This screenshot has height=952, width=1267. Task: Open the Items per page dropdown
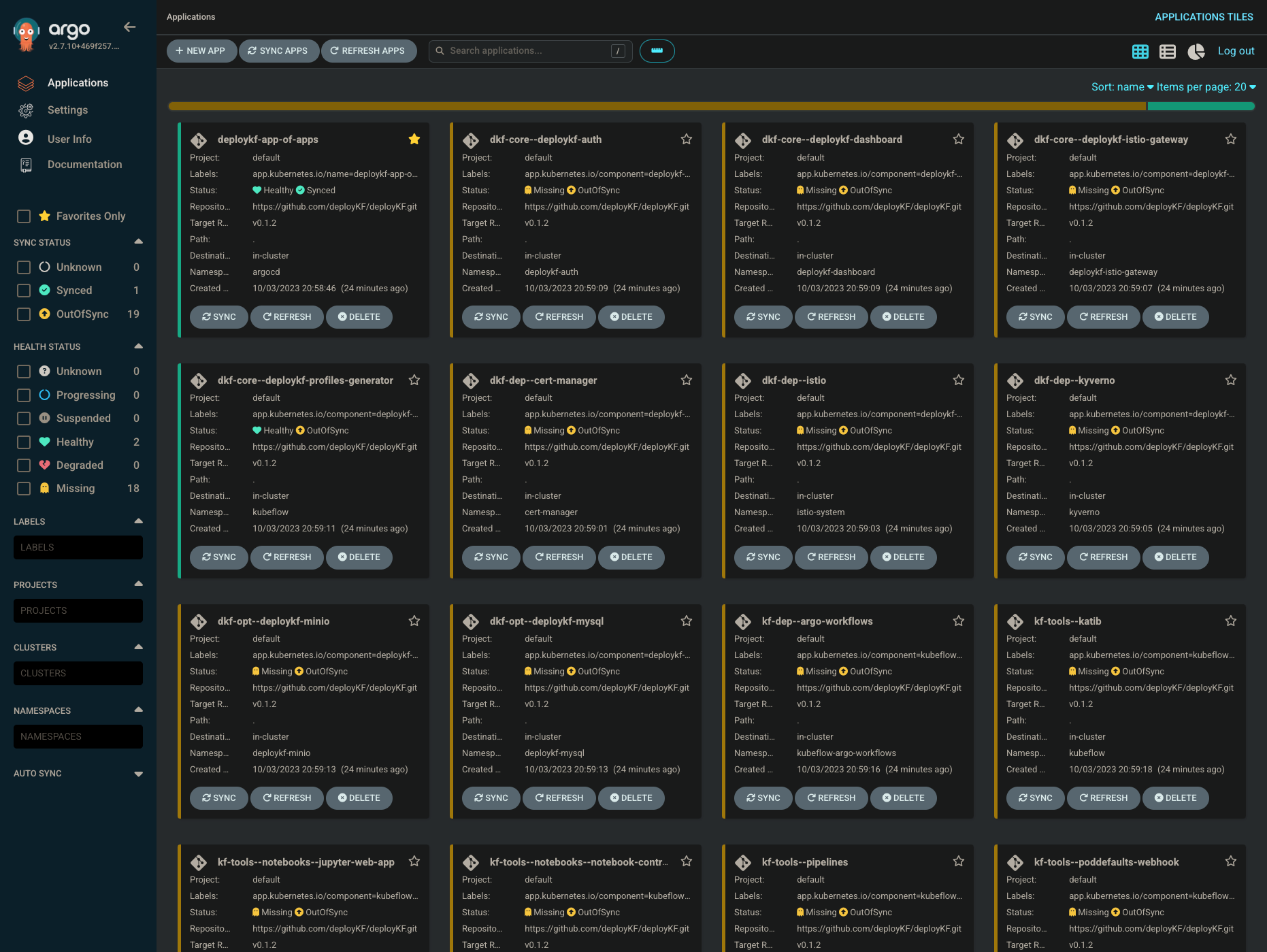pos(1206,87)
